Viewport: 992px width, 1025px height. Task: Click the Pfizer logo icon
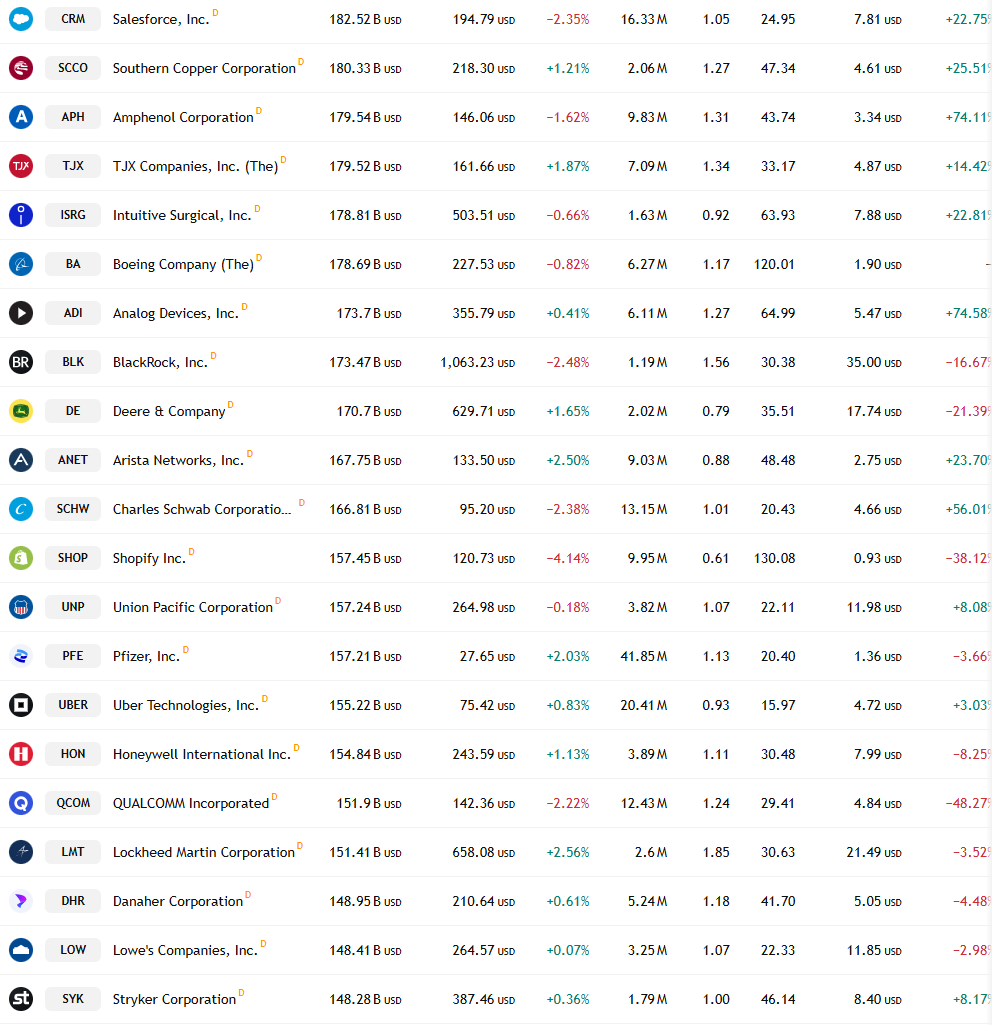tap(21, 656)
